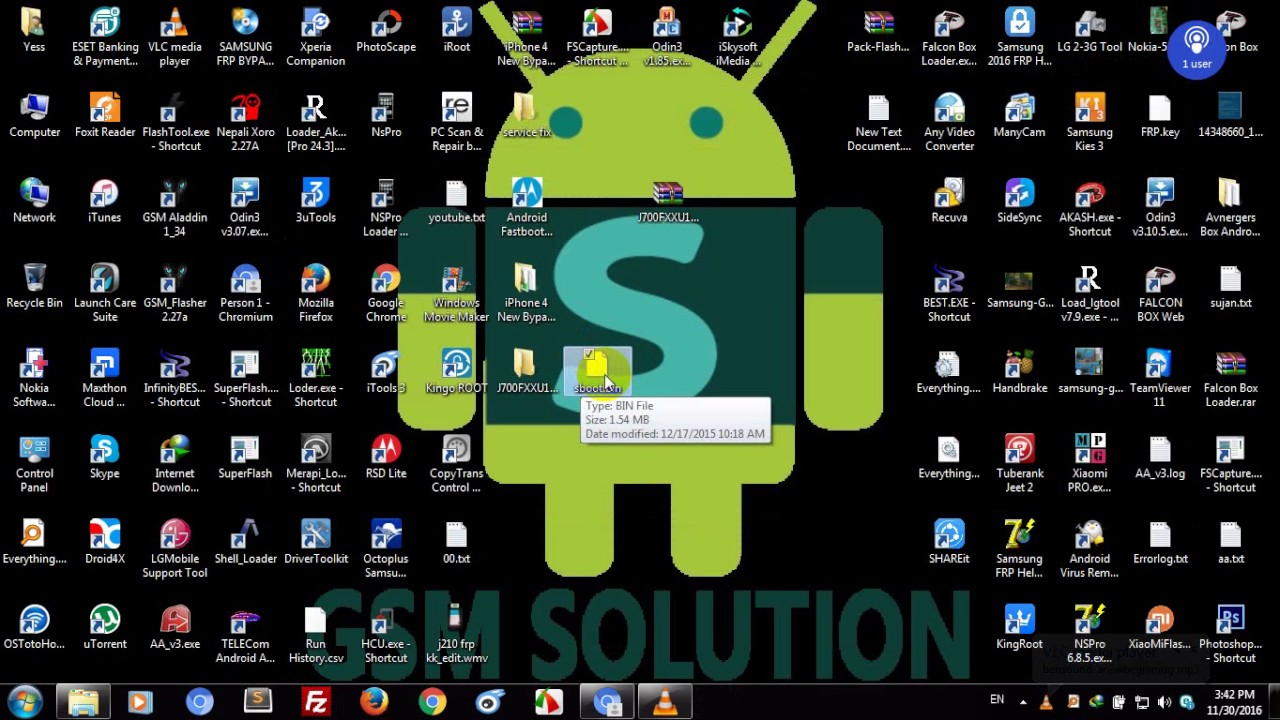Select the Odin3 v1.85 desktop icon
This screenshot has height=720, width=1280.
[x=667, y=37]
